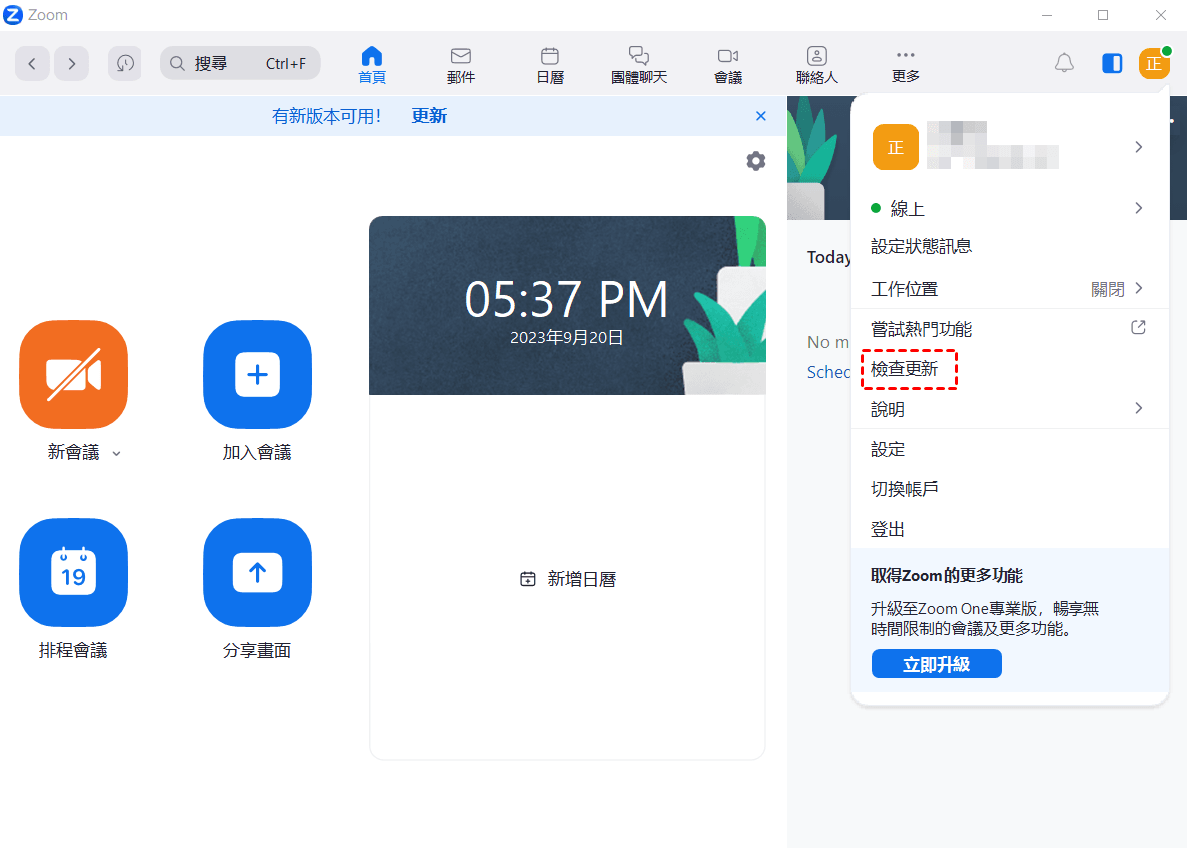Viewport: 1187px width, 848px height.
Task: Open the 會議 meetings tab
Action: [728, 65]
